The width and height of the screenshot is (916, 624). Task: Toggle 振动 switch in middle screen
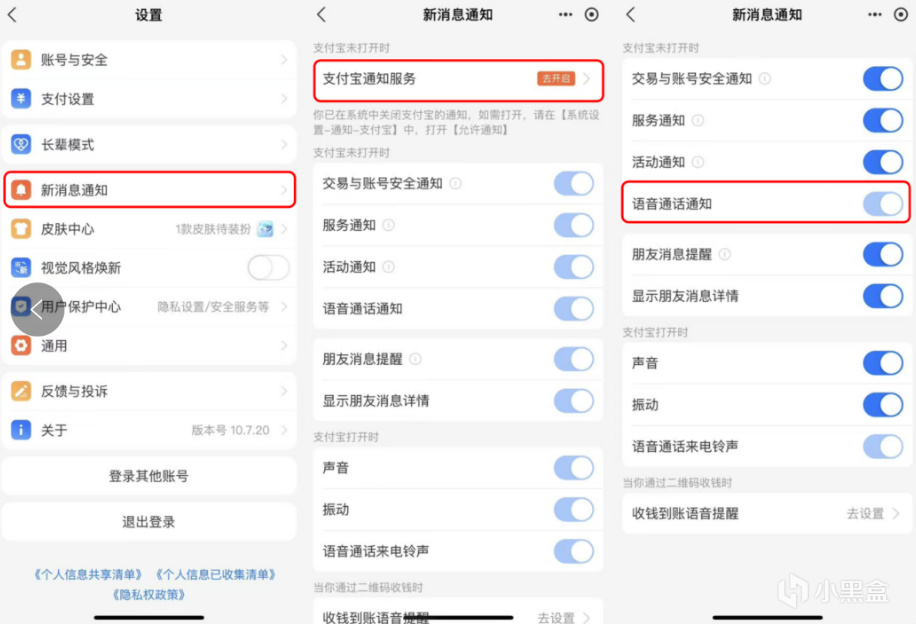tap(574, 509)
